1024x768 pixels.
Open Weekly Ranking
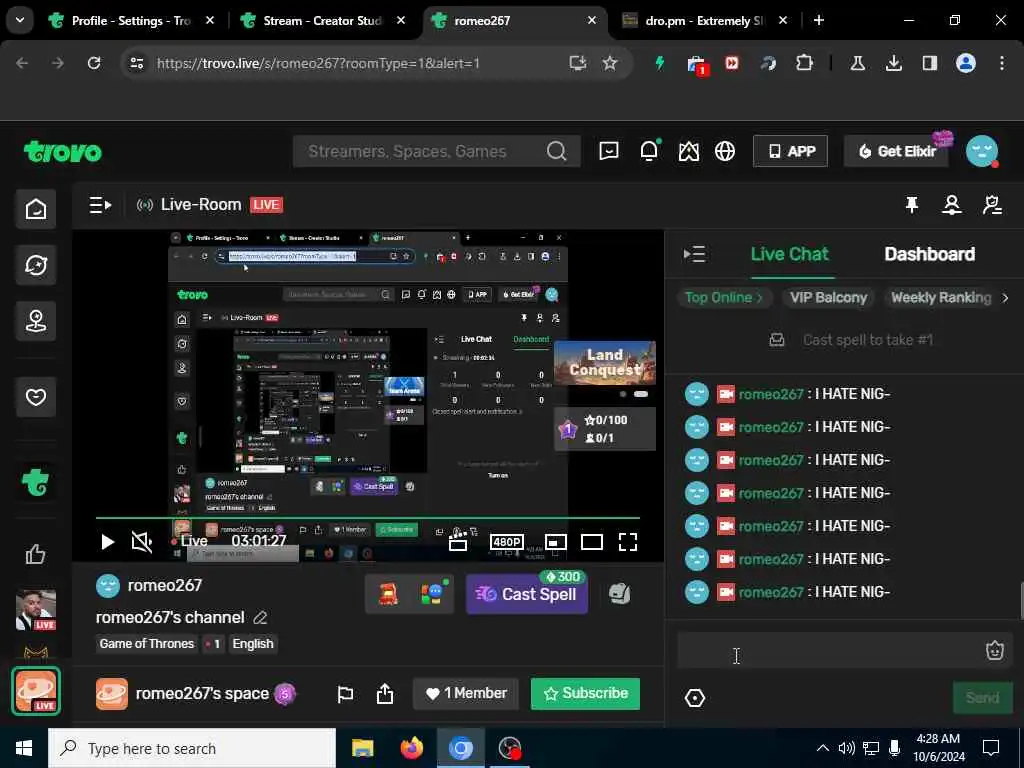[x=941, y=298]
